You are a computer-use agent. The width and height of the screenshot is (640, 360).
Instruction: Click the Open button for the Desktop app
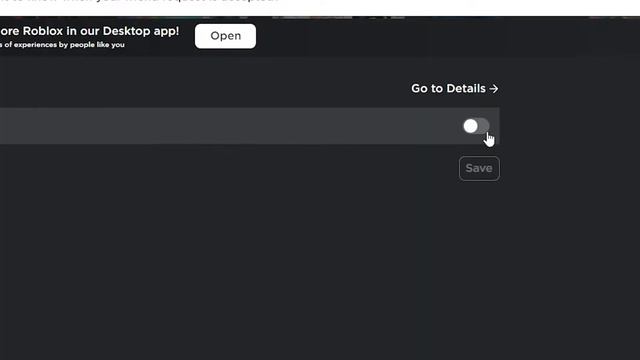point(225,36)
